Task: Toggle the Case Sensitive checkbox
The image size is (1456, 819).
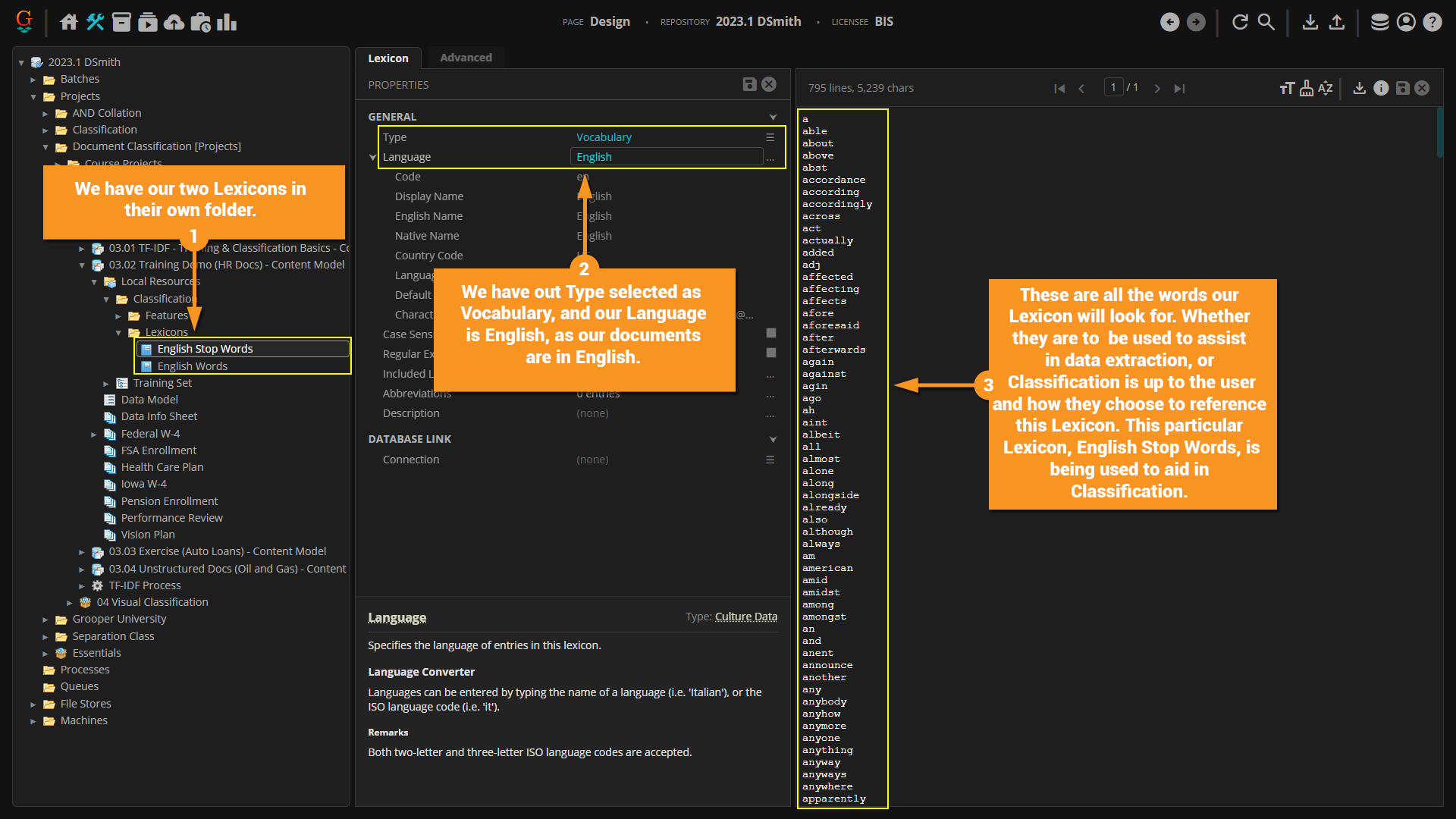Action: point(770,333)
